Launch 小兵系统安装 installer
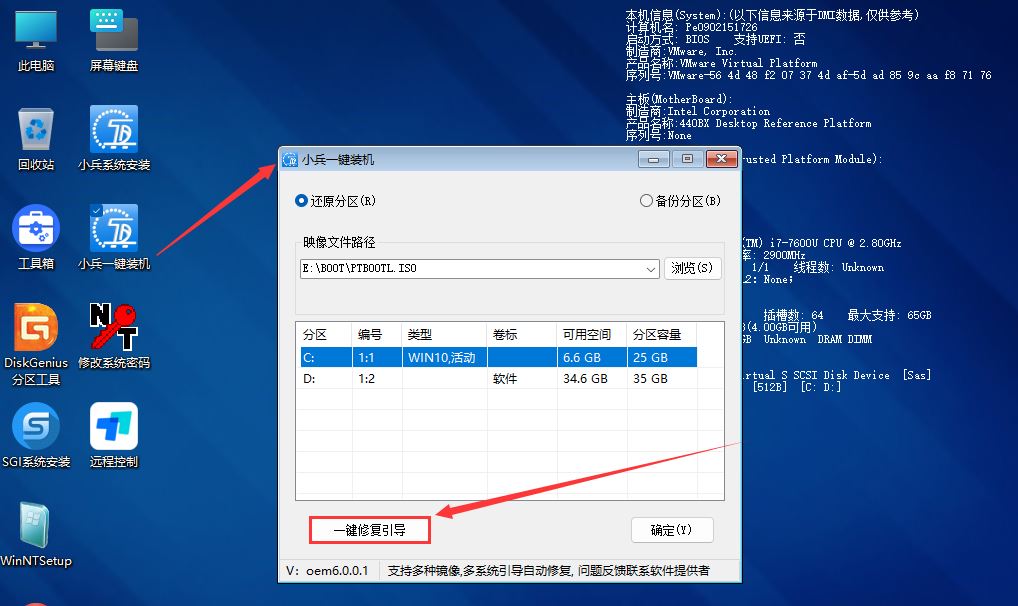The height and width of the screenshot is (606, 1018). click(x=112, y=138)
